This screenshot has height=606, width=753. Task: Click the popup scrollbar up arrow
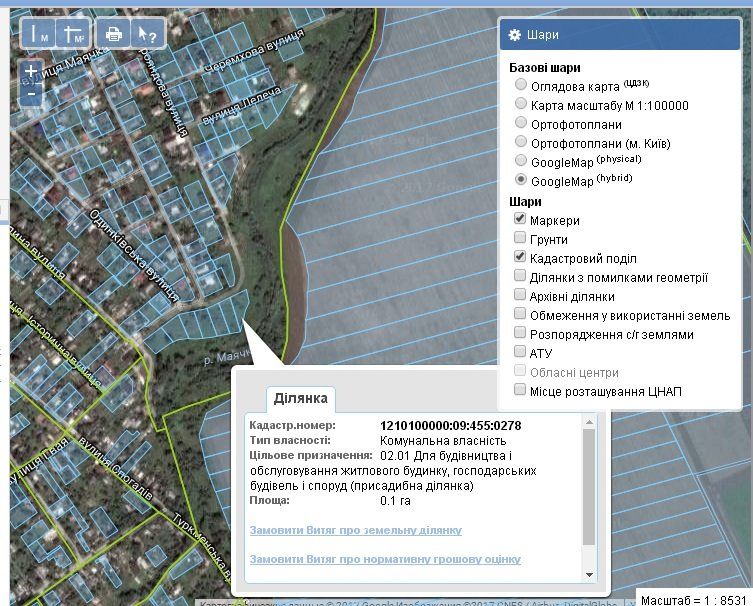[x=589, y=423]
